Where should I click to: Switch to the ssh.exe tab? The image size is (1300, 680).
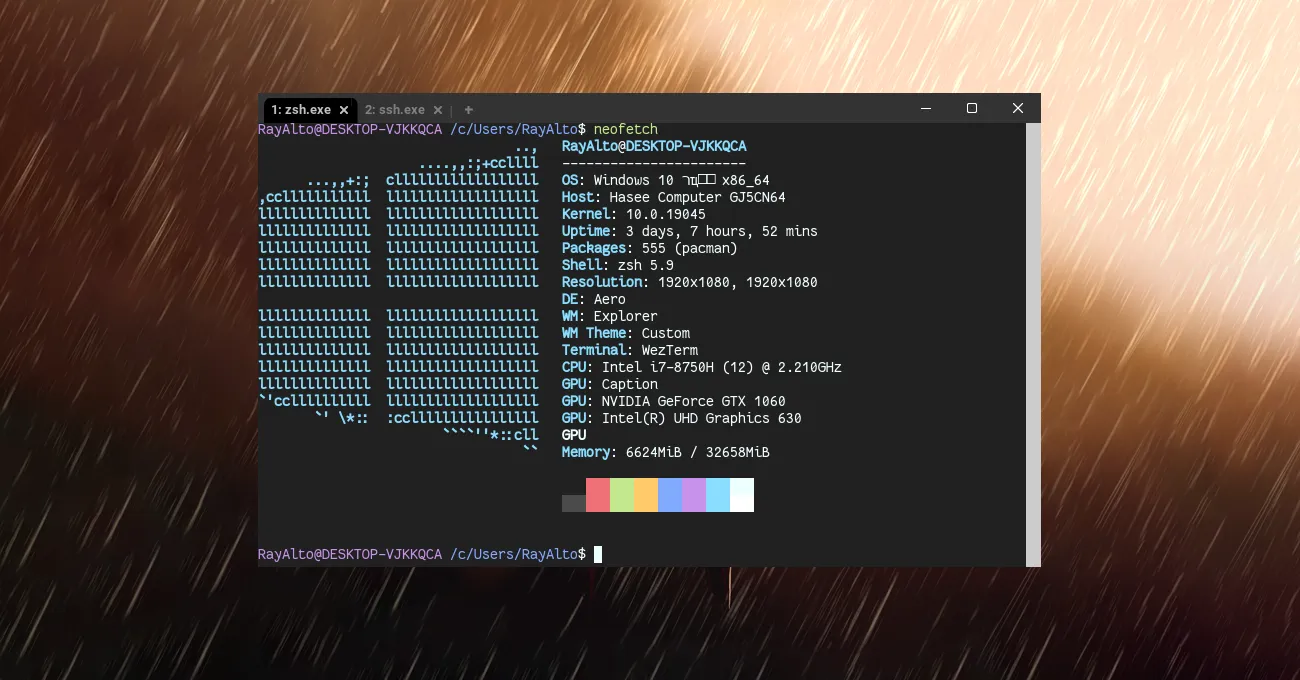[x=396, y=110]
